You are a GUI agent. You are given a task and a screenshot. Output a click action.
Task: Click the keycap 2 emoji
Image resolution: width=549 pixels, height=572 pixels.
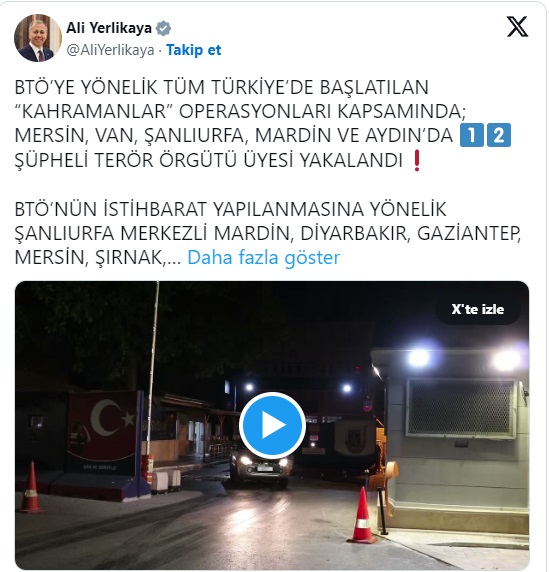(x=499, y=135)
